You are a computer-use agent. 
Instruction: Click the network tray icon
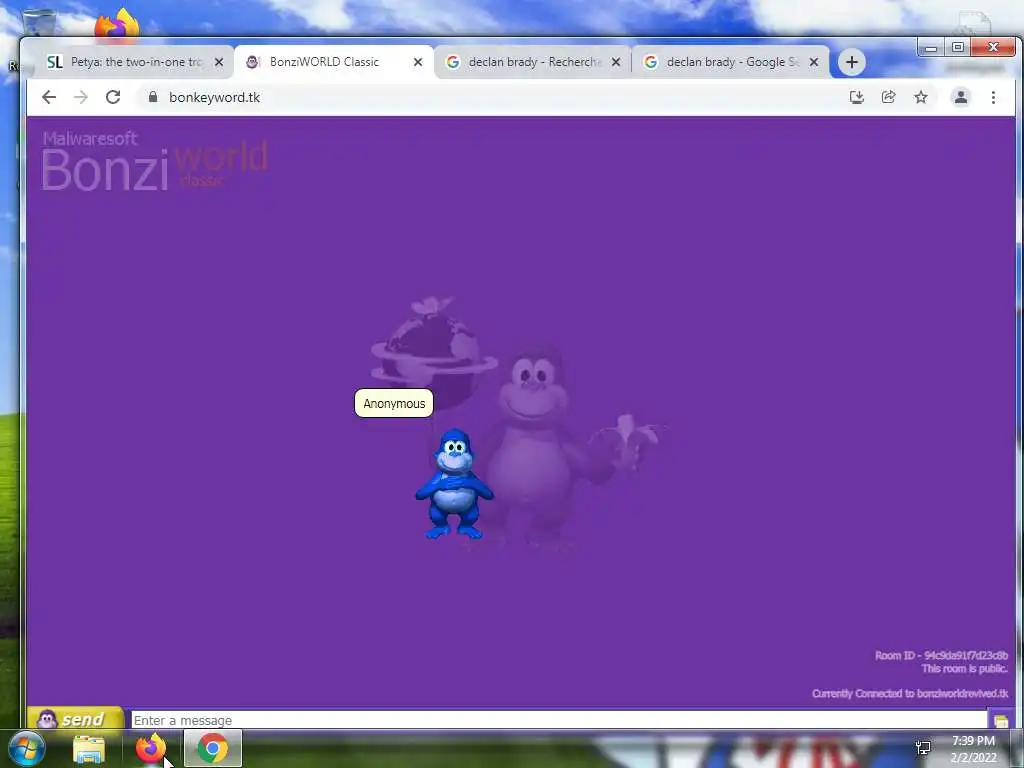click(923, 748)
